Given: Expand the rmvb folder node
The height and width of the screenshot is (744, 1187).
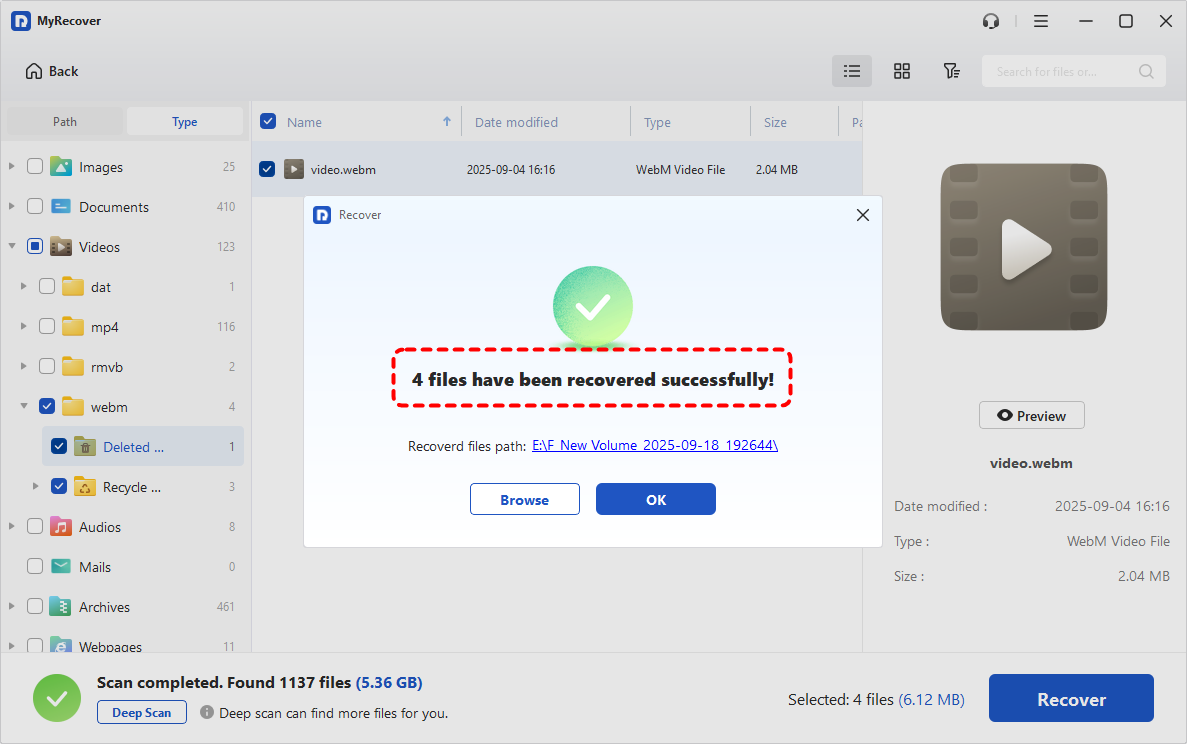Looking at the screenshot, I should pyautogui.click(x=23, y=366).
